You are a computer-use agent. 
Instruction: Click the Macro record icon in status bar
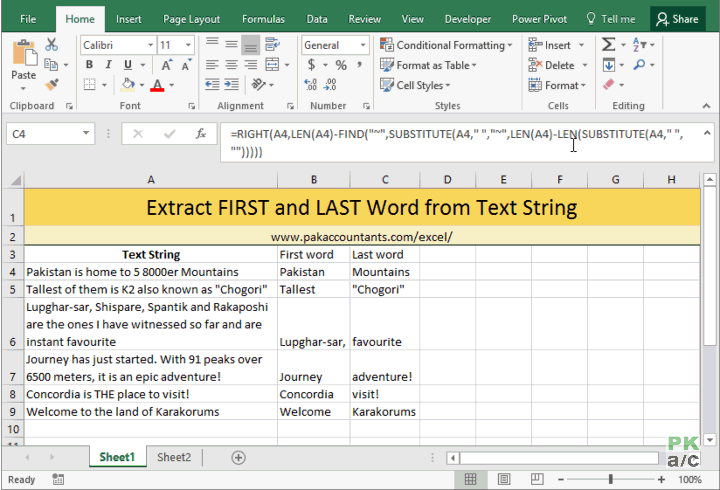tap(58, 479)
